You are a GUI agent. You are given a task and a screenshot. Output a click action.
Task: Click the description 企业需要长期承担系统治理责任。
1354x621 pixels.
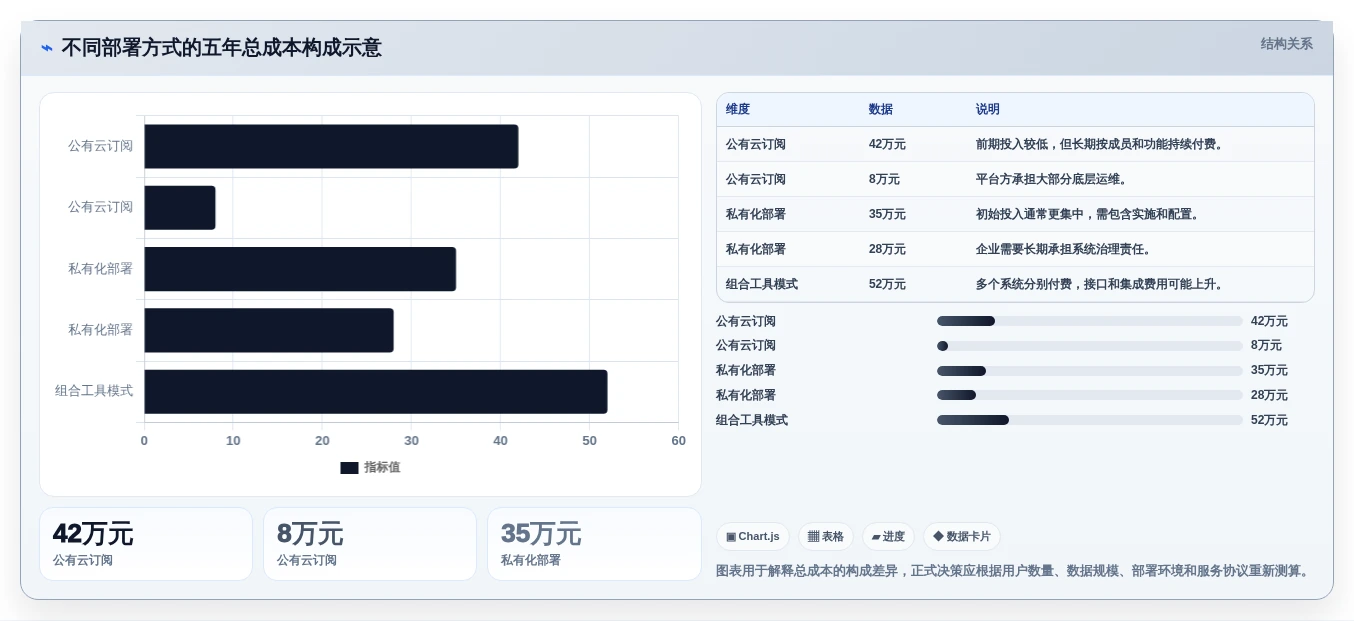pyautogui.click(x=1065, y=249)
